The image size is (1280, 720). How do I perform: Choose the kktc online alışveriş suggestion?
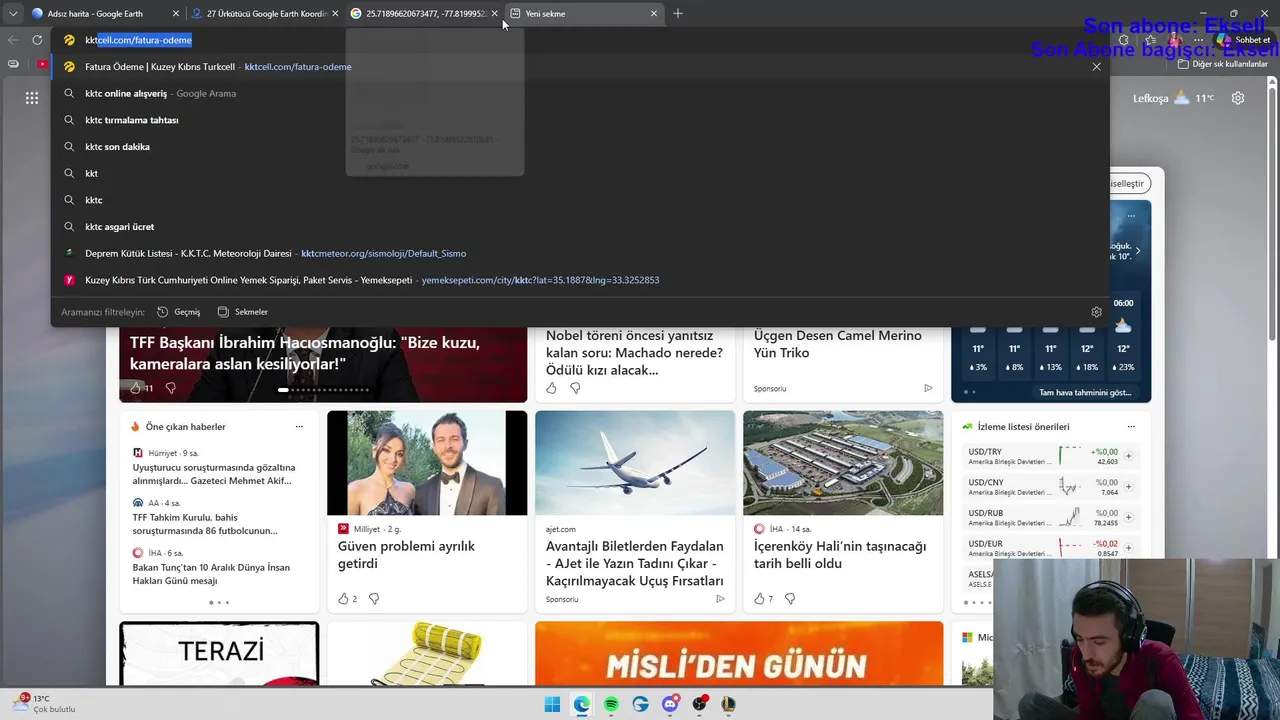pos(580,93)
